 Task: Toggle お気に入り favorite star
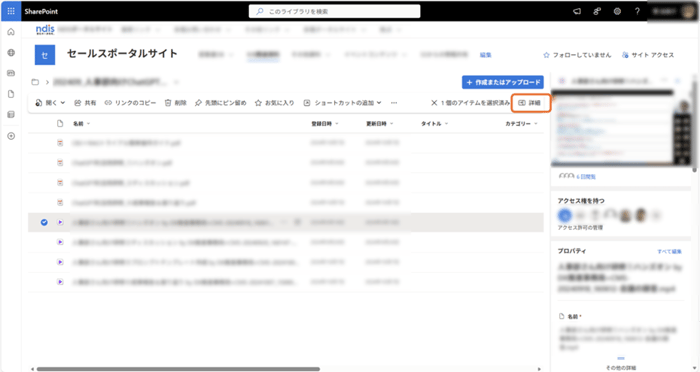pyautogui.click(x=275, y=103)
